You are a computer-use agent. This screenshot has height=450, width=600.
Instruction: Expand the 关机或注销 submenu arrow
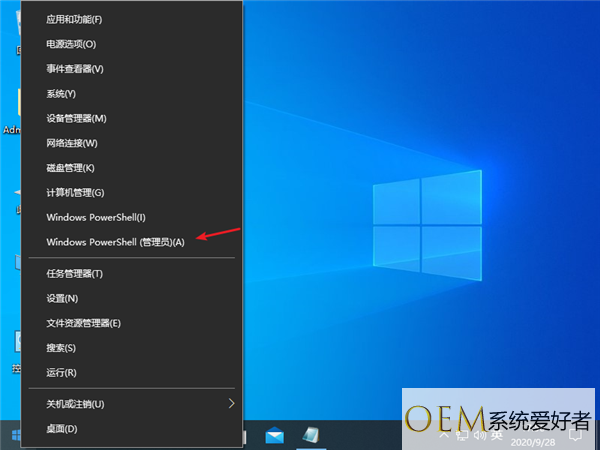click(232, 403)
